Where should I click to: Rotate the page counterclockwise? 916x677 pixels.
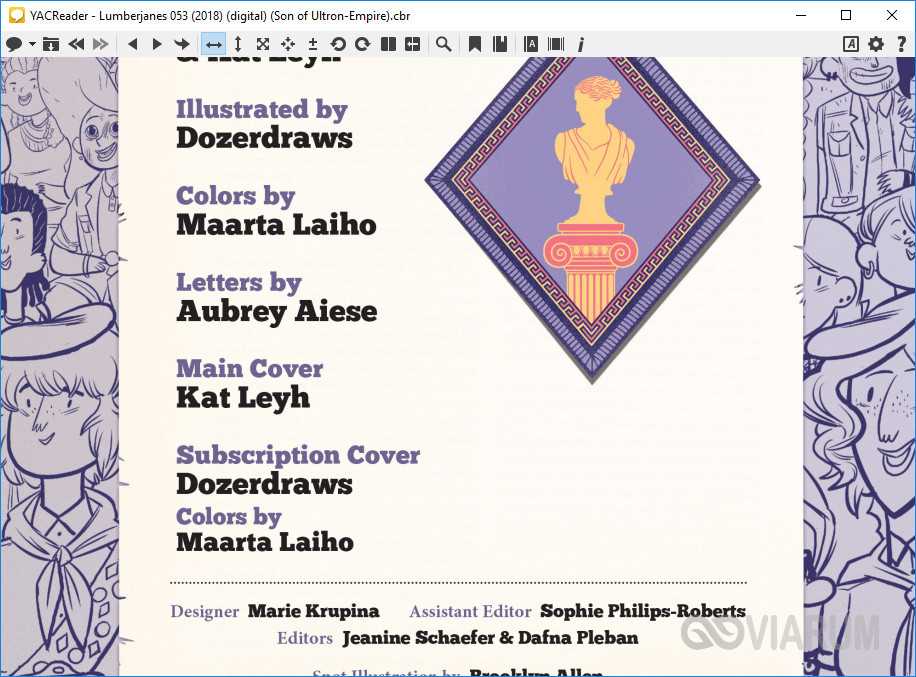pos(338,44)
